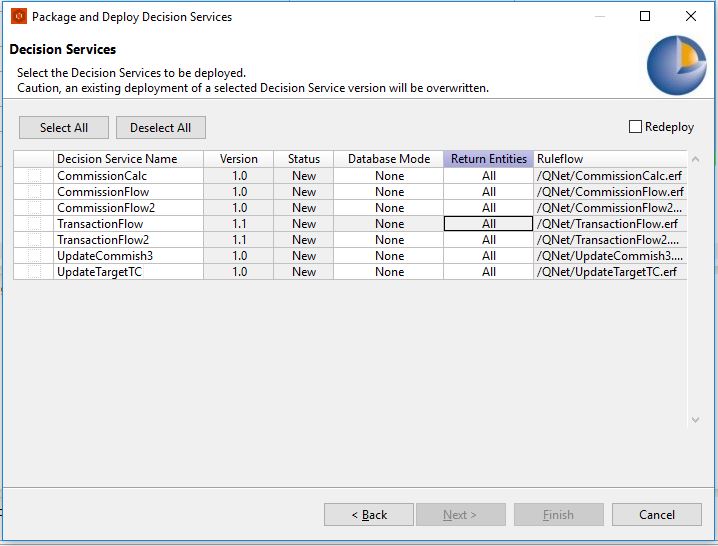This screenshot has width=718, height=546.
Task: Click the Database Mode column header
Action: tap(389, 159)
